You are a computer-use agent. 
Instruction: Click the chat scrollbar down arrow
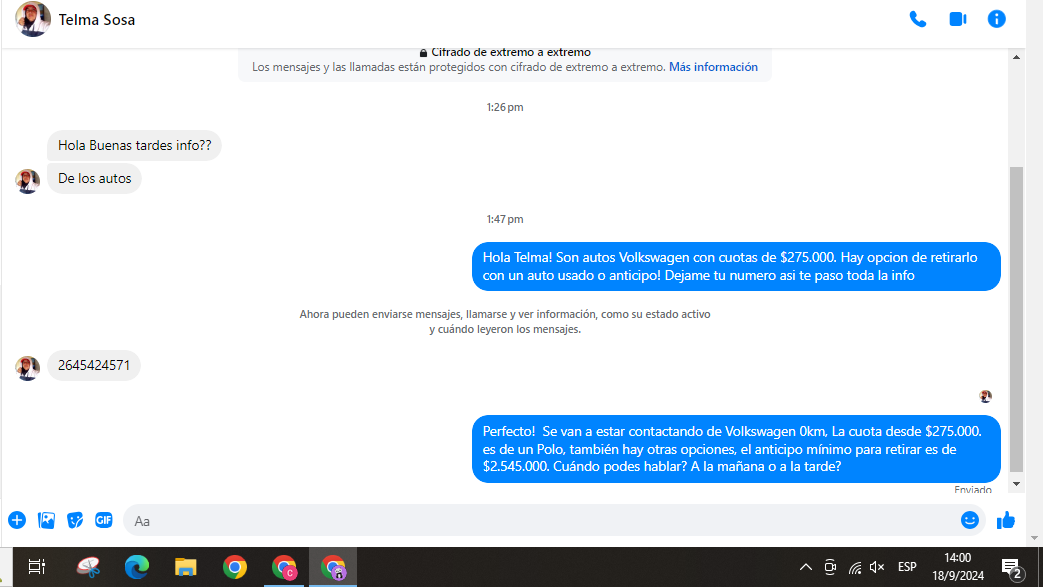[x=1016, y=484]
